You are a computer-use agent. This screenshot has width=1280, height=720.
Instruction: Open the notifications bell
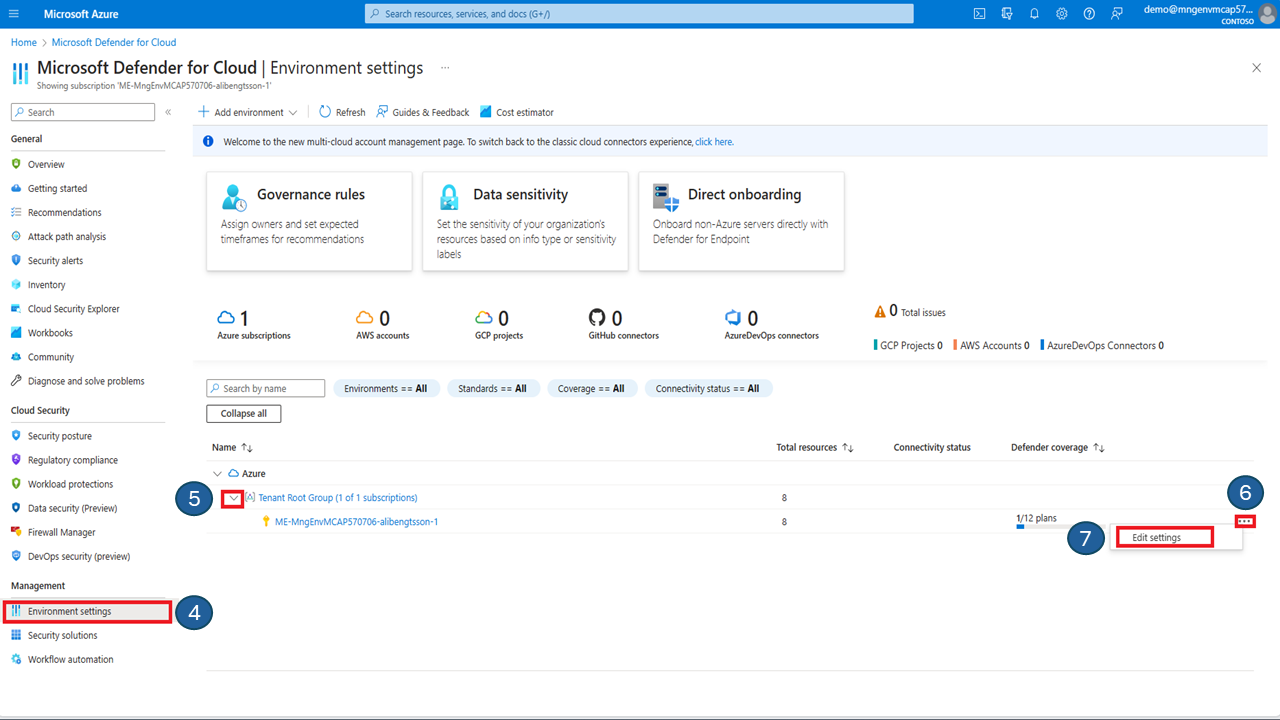tap(1034, 14)
